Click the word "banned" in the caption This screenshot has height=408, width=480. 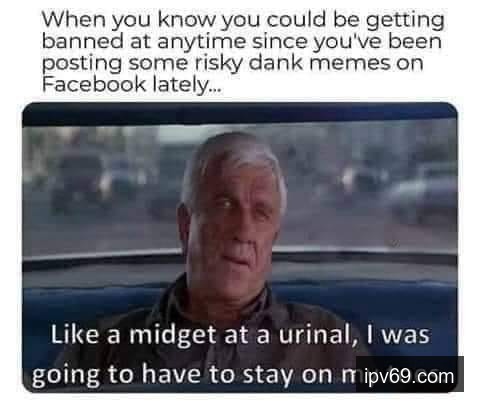point(83,41)
